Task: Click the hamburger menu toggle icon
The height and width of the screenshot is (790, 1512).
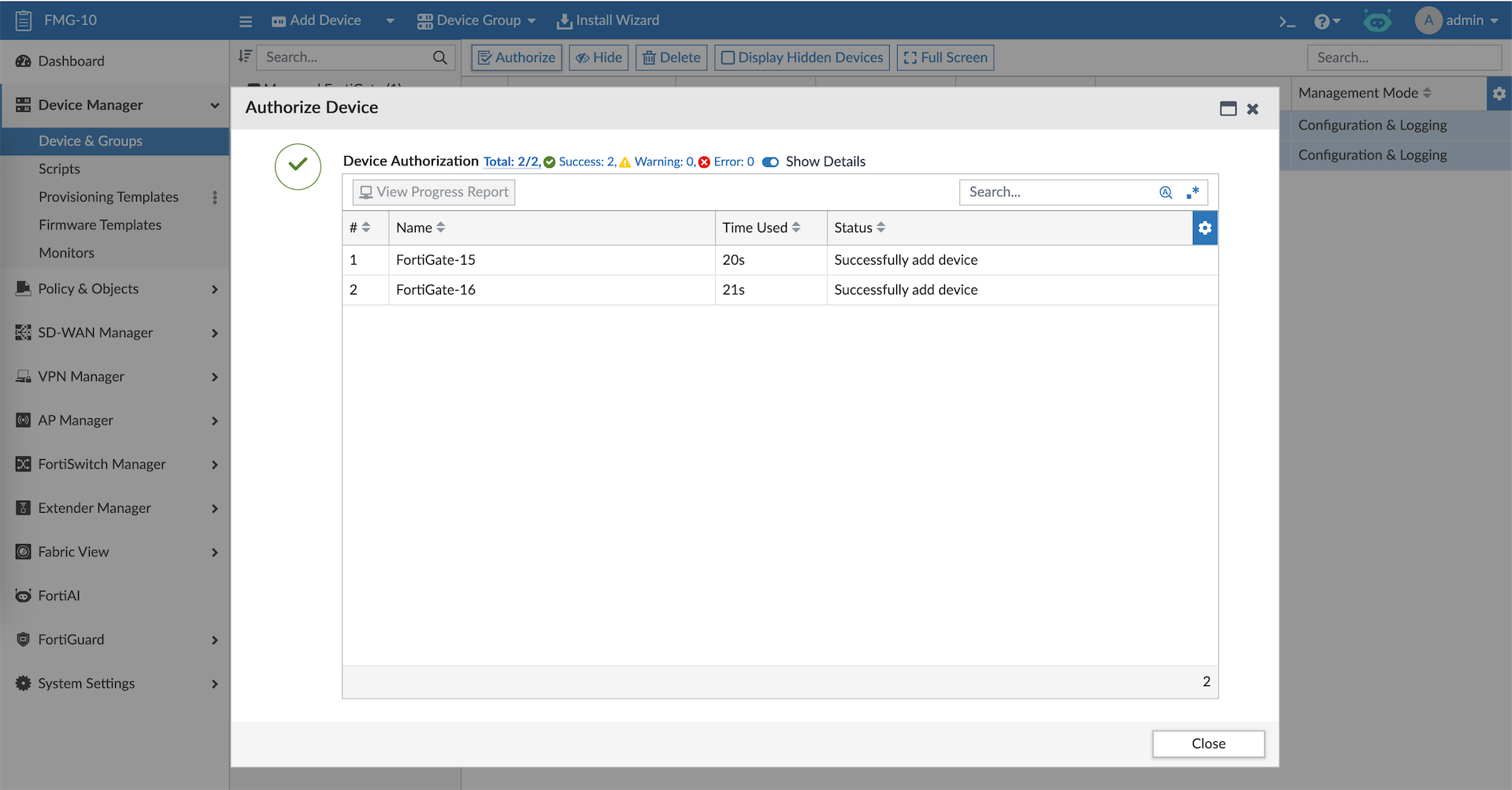Action: (x=246, y=21)
